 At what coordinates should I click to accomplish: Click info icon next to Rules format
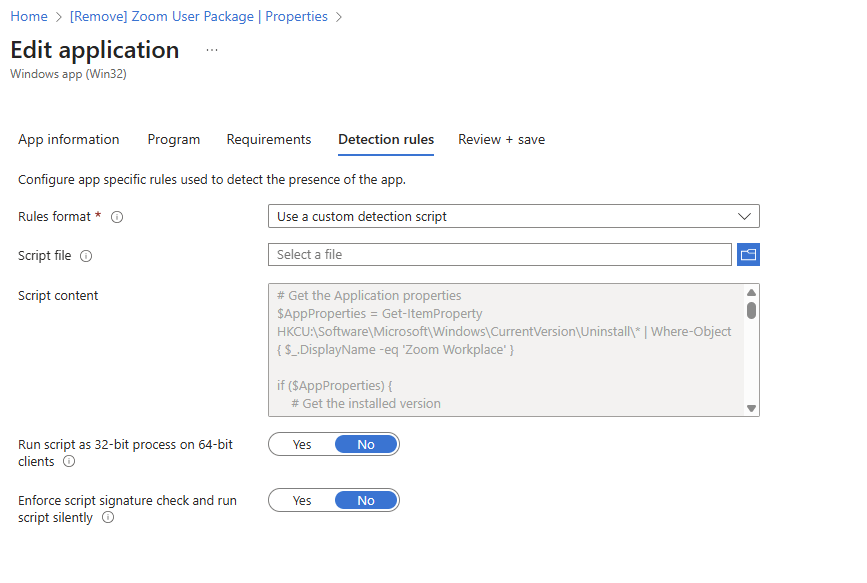[x=117, y=217]
